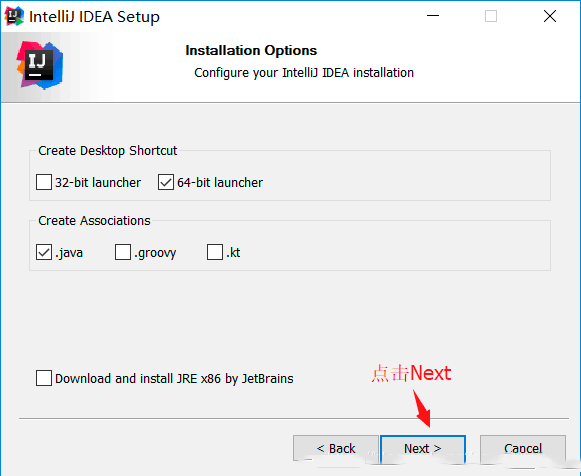The height and width of the screenshot is (476, 581).
Task: Enable the 32-bit launcher checkbox
Action: (x=44, y=182)
